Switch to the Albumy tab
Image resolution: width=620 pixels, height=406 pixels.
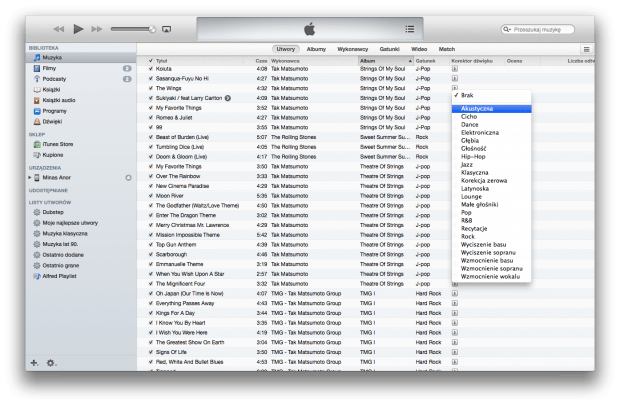316,49
